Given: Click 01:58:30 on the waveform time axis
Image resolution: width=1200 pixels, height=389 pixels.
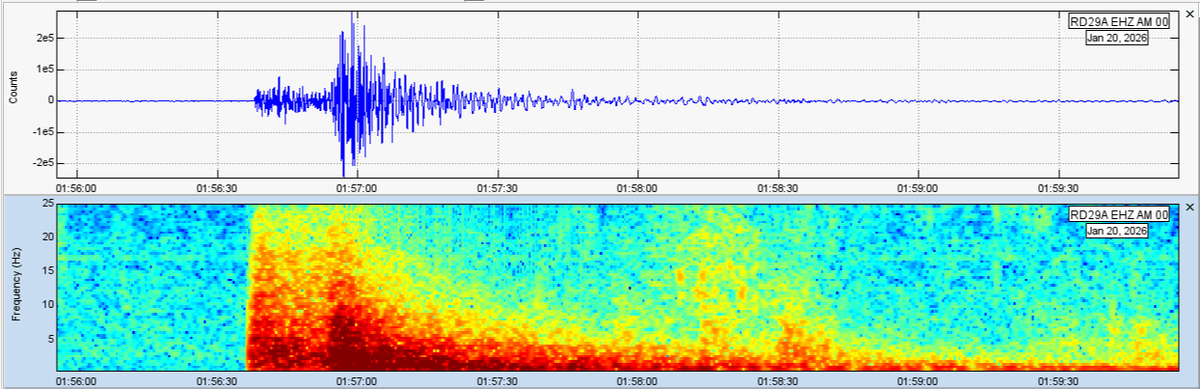Looking at the screenshot, I should (778, 187).
